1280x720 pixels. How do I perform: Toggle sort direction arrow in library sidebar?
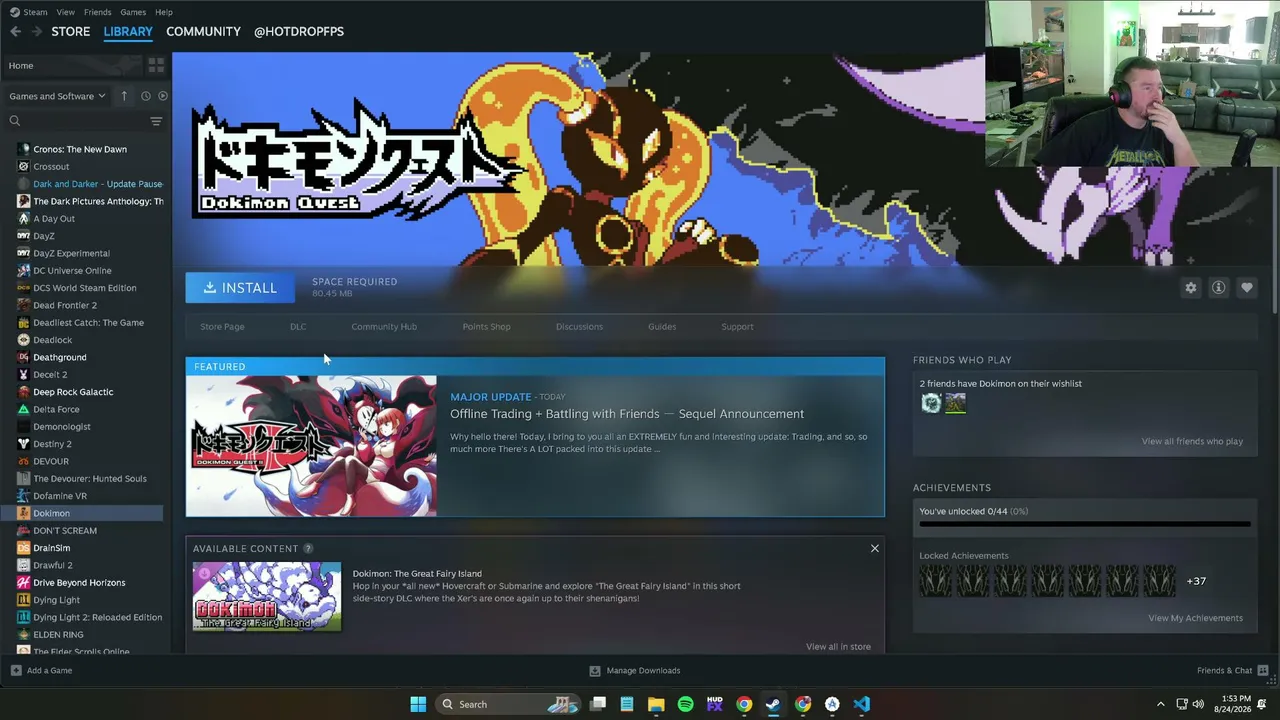[124, 96]
